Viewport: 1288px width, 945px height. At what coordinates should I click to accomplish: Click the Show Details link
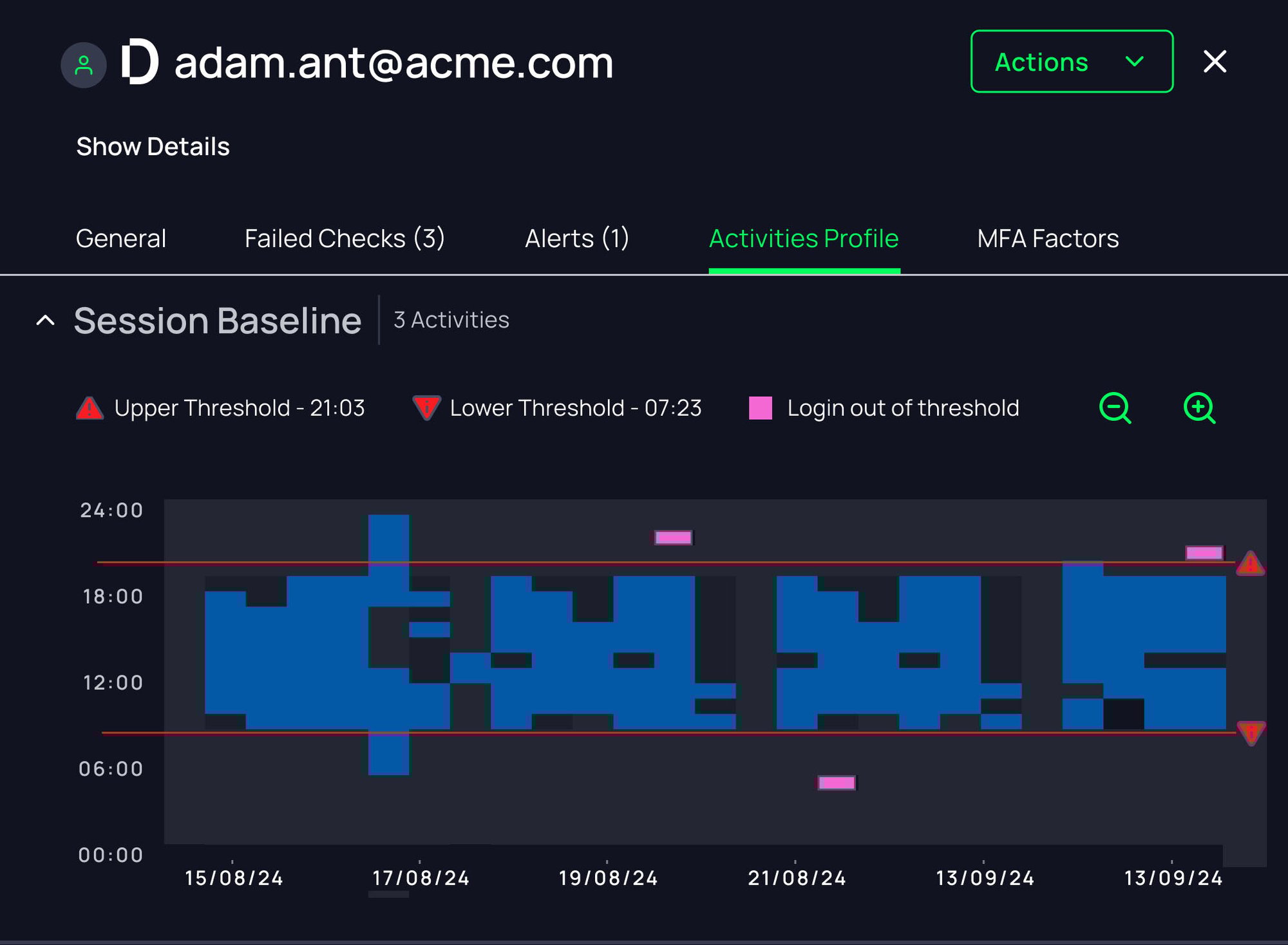pyautogui.click(x=153, y=147)
